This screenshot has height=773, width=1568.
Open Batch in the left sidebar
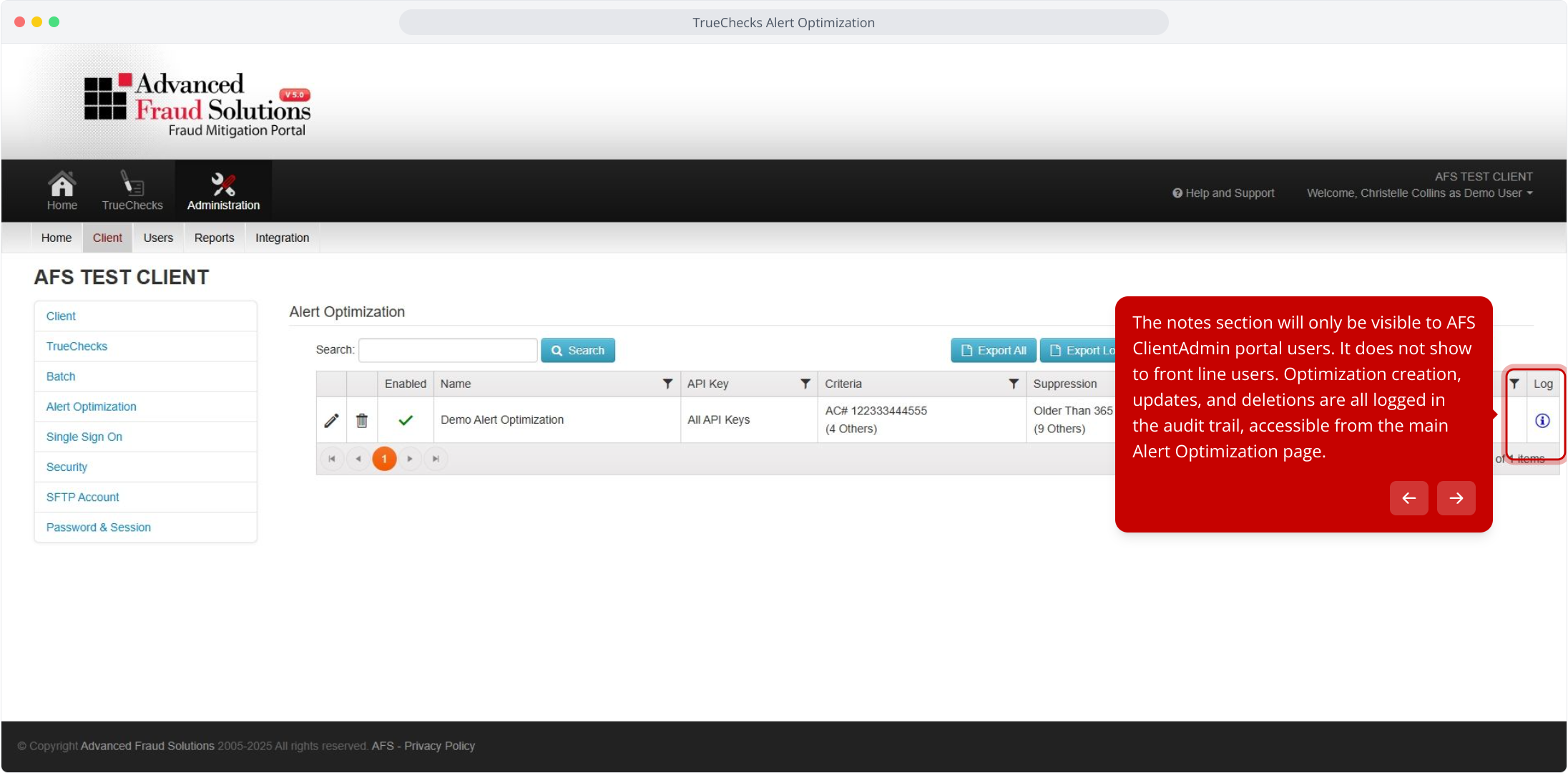click(x=145, y=376)
